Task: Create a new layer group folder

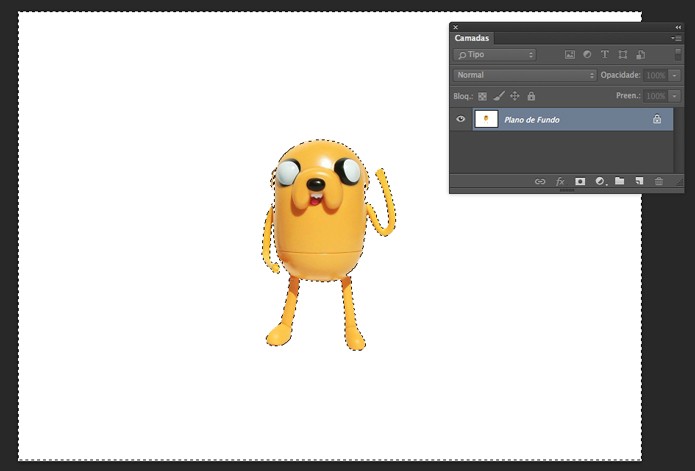Action: pyautogui.click(x=620, y=181)
